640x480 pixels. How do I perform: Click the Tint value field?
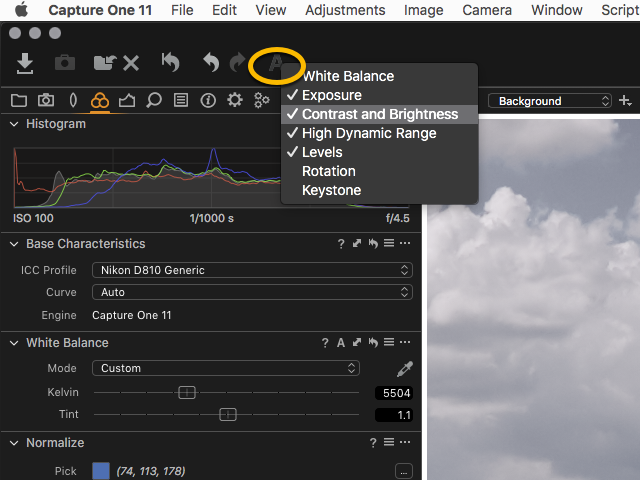pyautogui.click(x=393, y=415)
